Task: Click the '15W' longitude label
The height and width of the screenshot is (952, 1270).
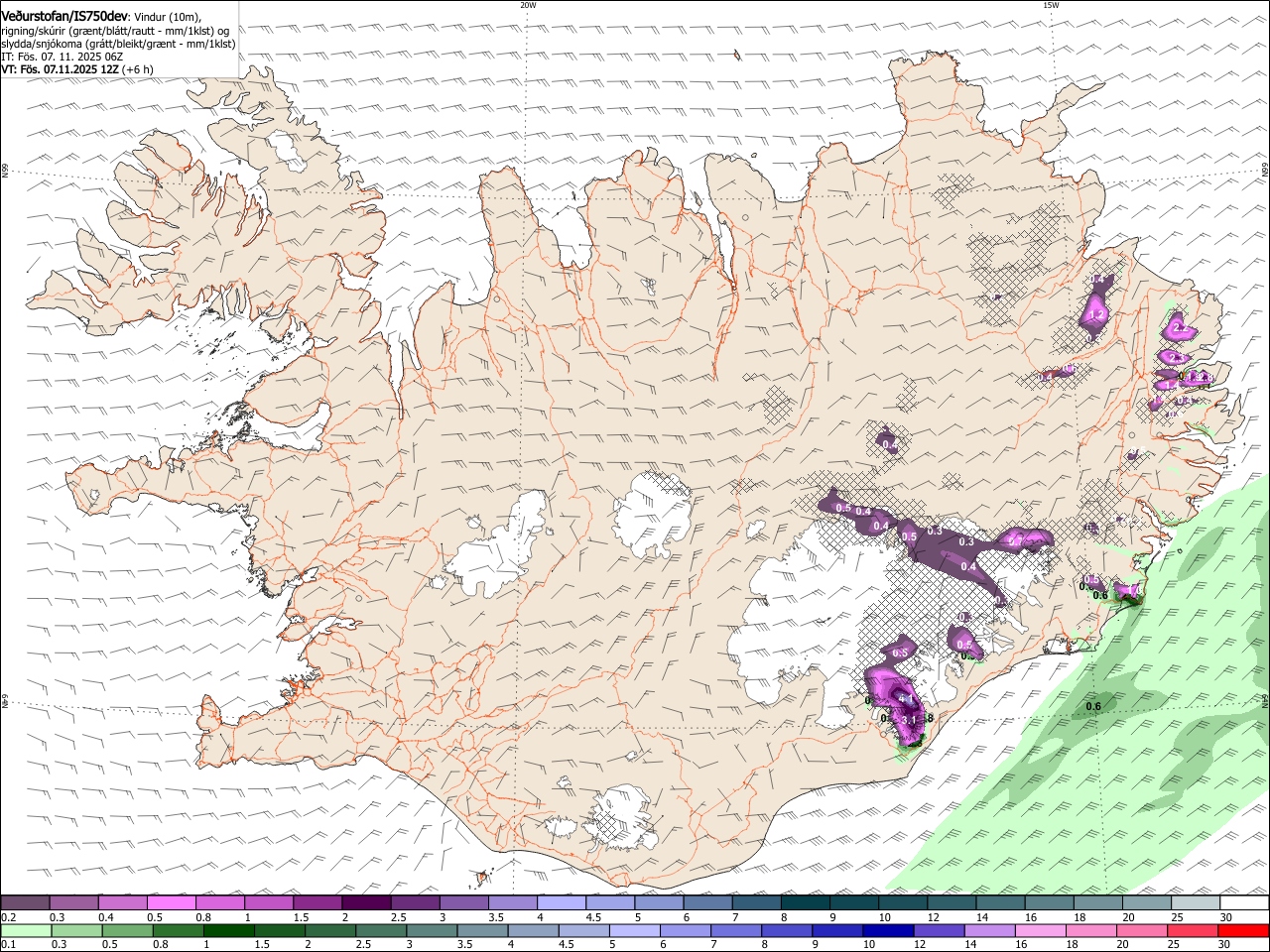Action: (1051, 5)
